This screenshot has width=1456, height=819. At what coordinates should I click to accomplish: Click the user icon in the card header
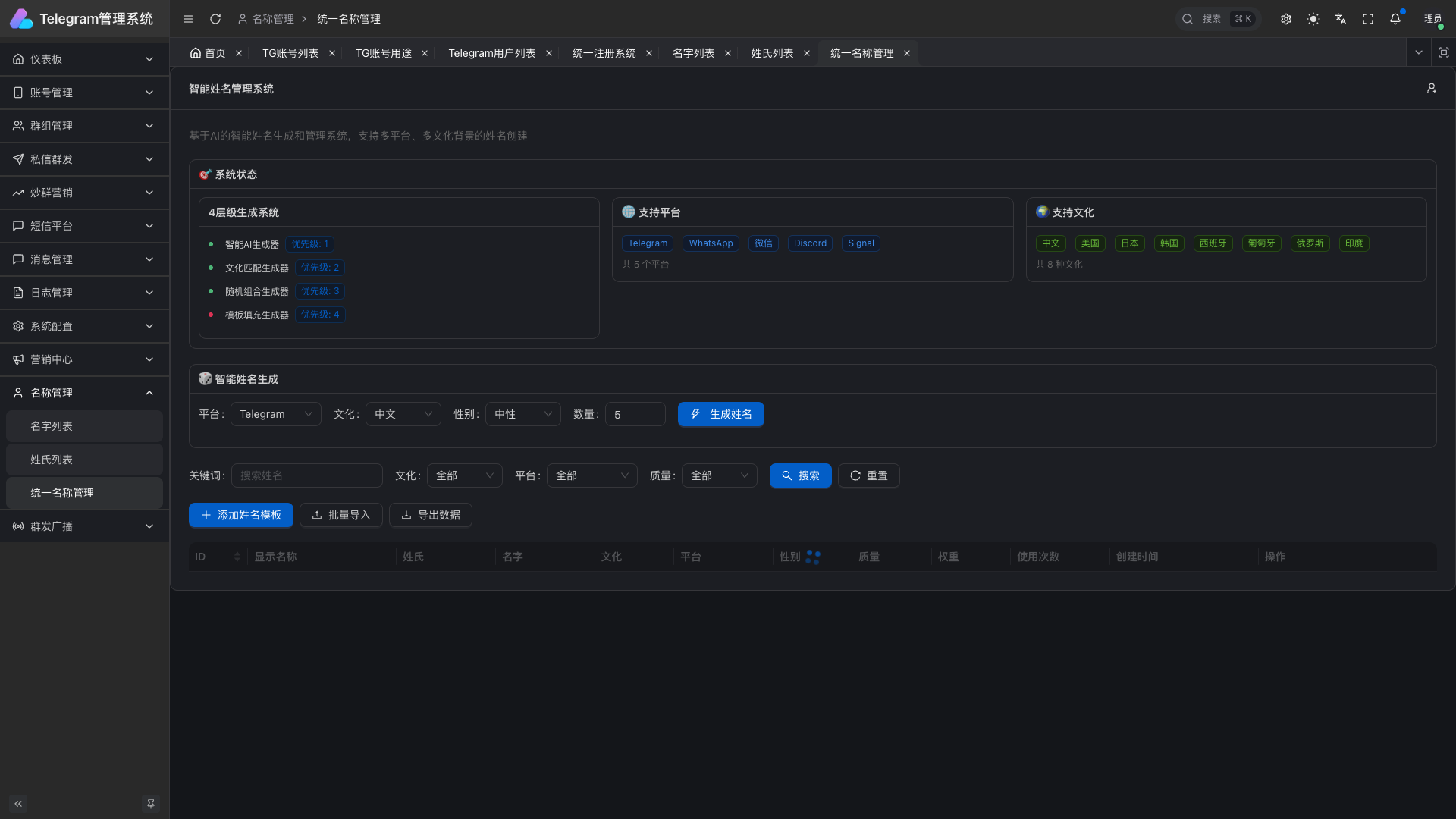pos(1432,89)
